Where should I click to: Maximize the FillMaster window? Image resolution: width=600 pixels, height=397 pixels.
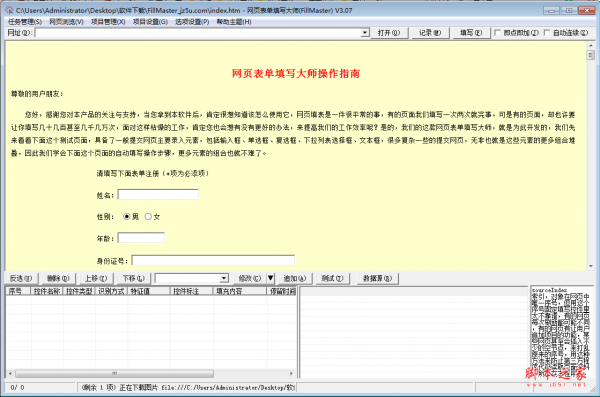569,10
